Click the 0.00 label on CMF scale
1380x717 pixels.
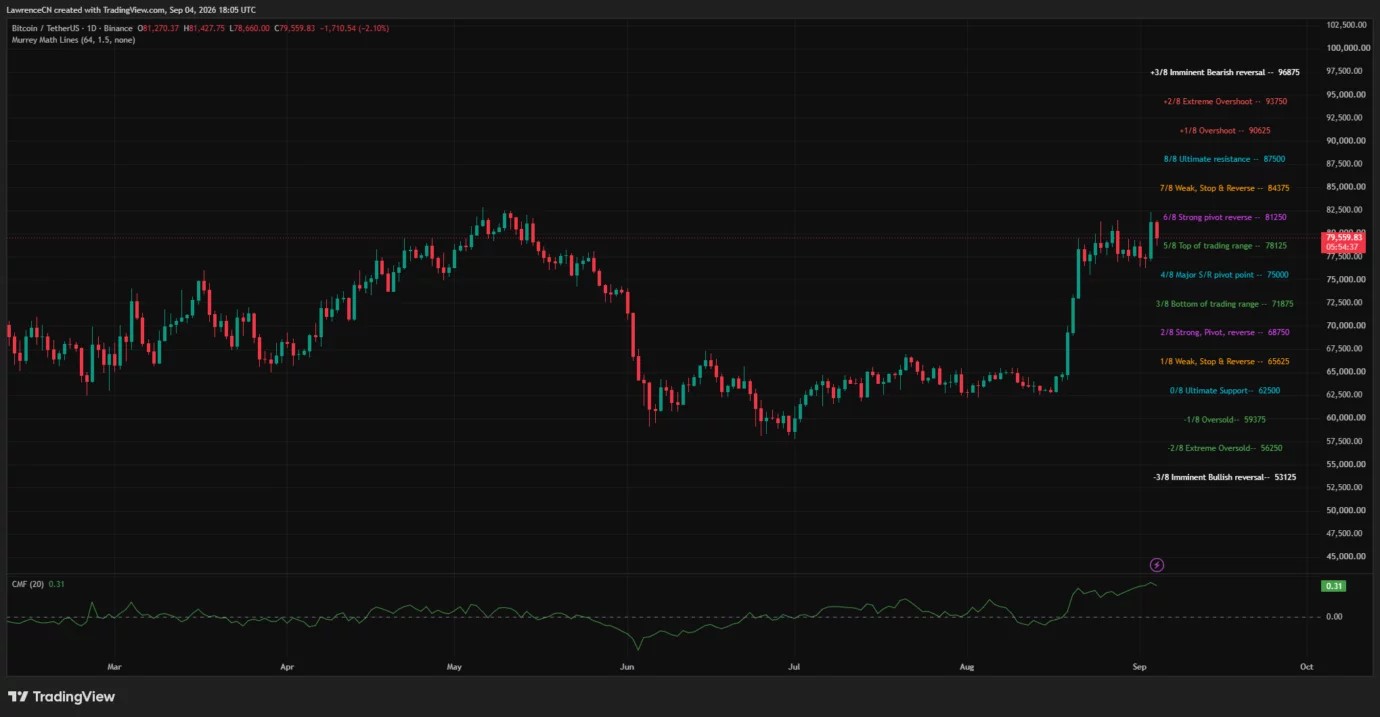tap(1334, 617)
